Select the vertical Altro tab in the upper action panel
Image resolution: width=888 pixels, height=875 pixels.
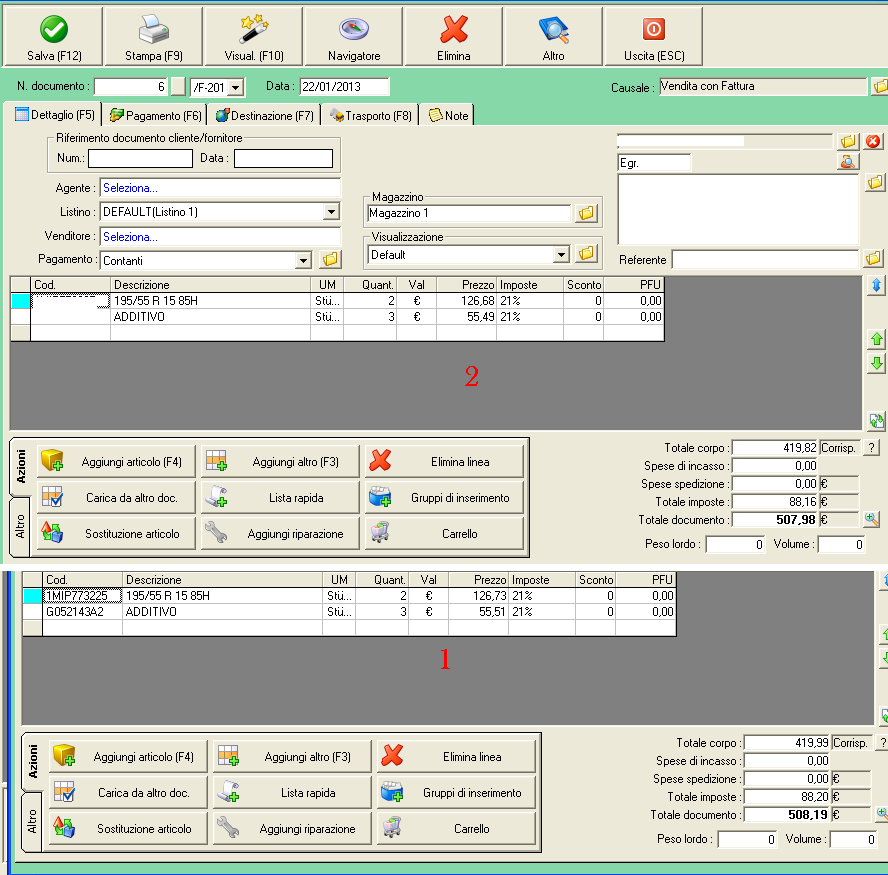click(x=20, y=527)
